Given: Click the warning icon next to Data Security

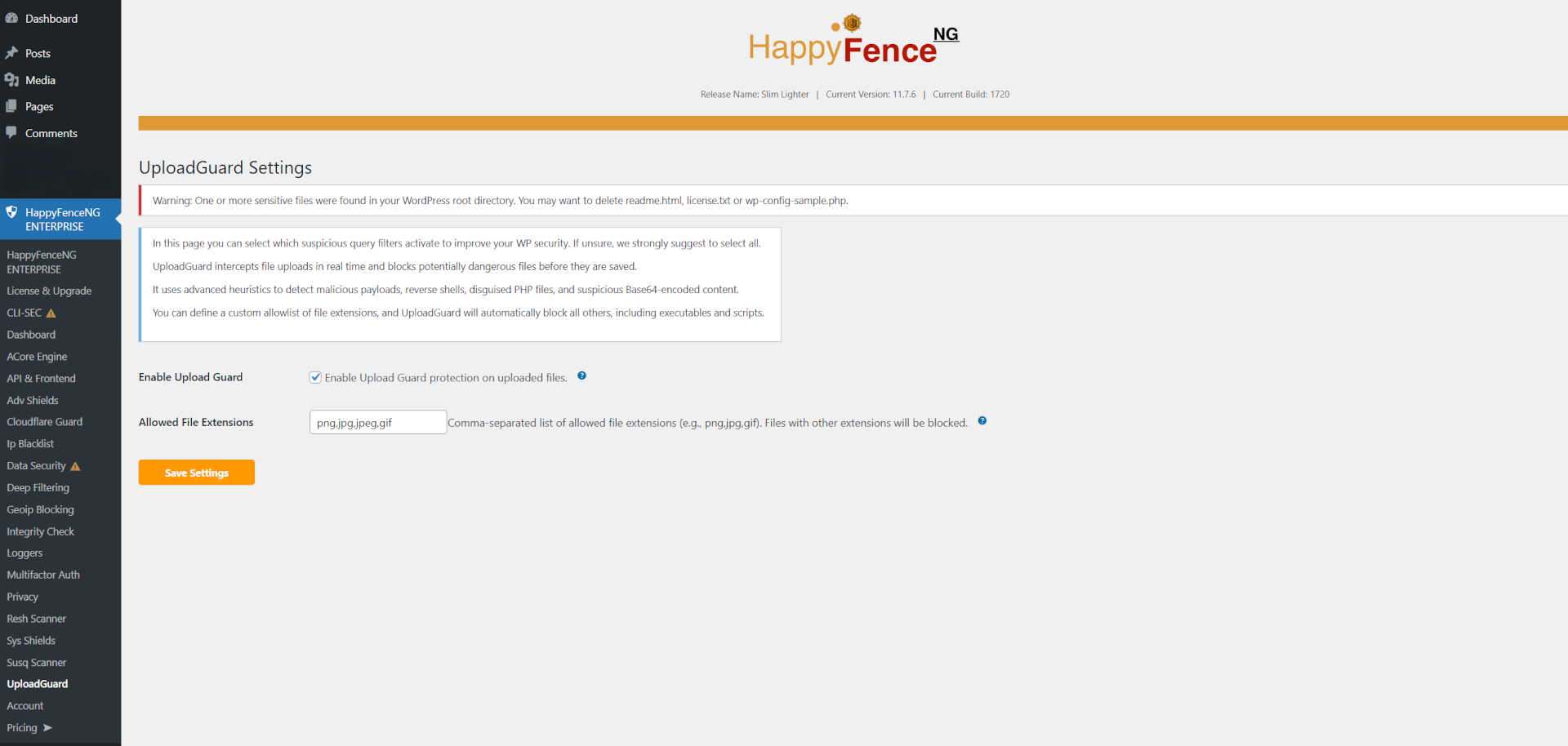Looking at the screenshot, I should click(74, 466).
